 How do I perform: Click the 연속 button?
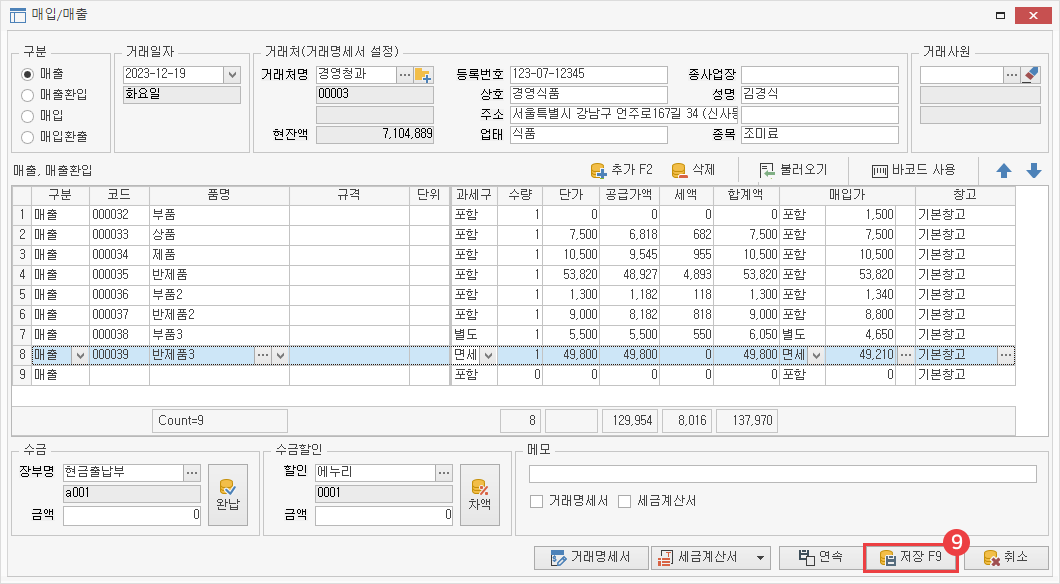pyautogui.click(x=821, y=558)
